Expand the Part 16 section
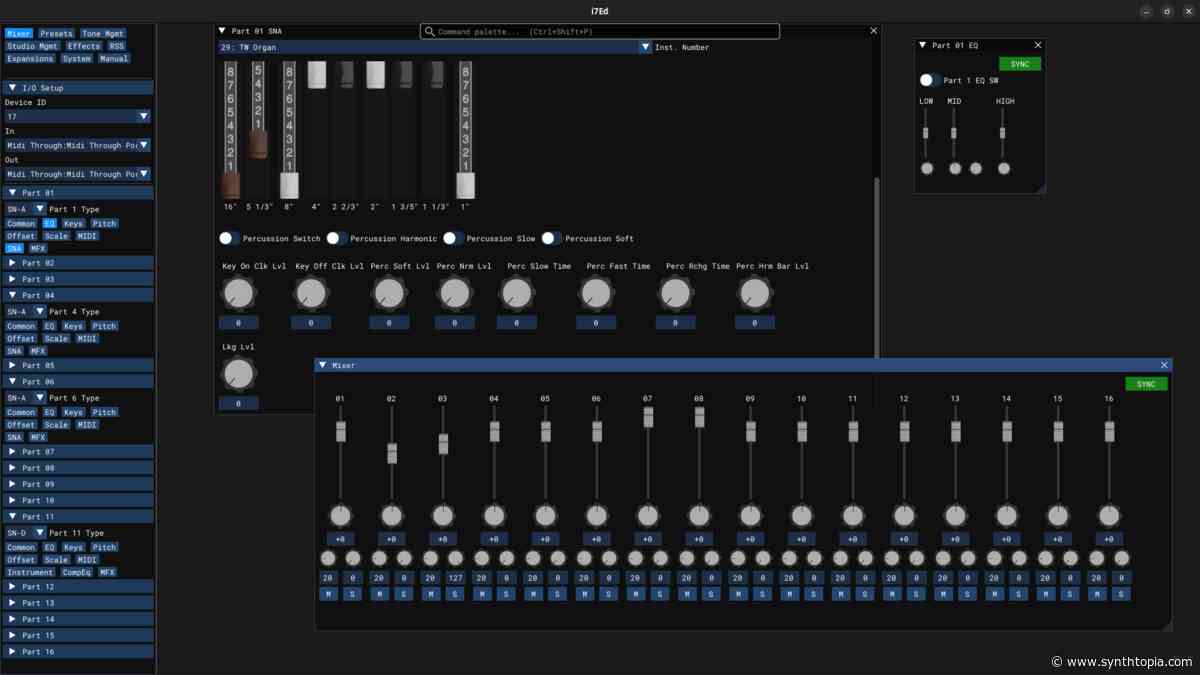This screenshot has width=1200, height=675. [x=79, y=652]
